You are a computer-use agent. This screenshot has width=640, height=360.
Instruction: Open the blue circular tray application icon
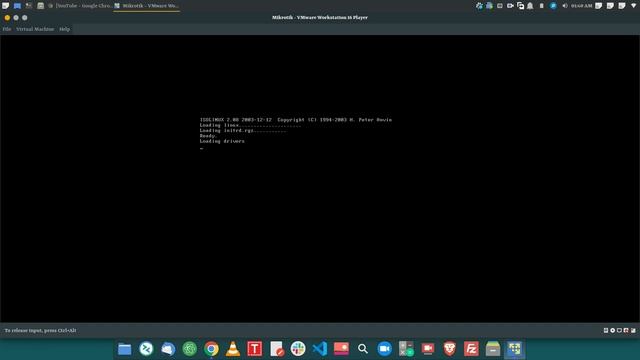[553, 6]
